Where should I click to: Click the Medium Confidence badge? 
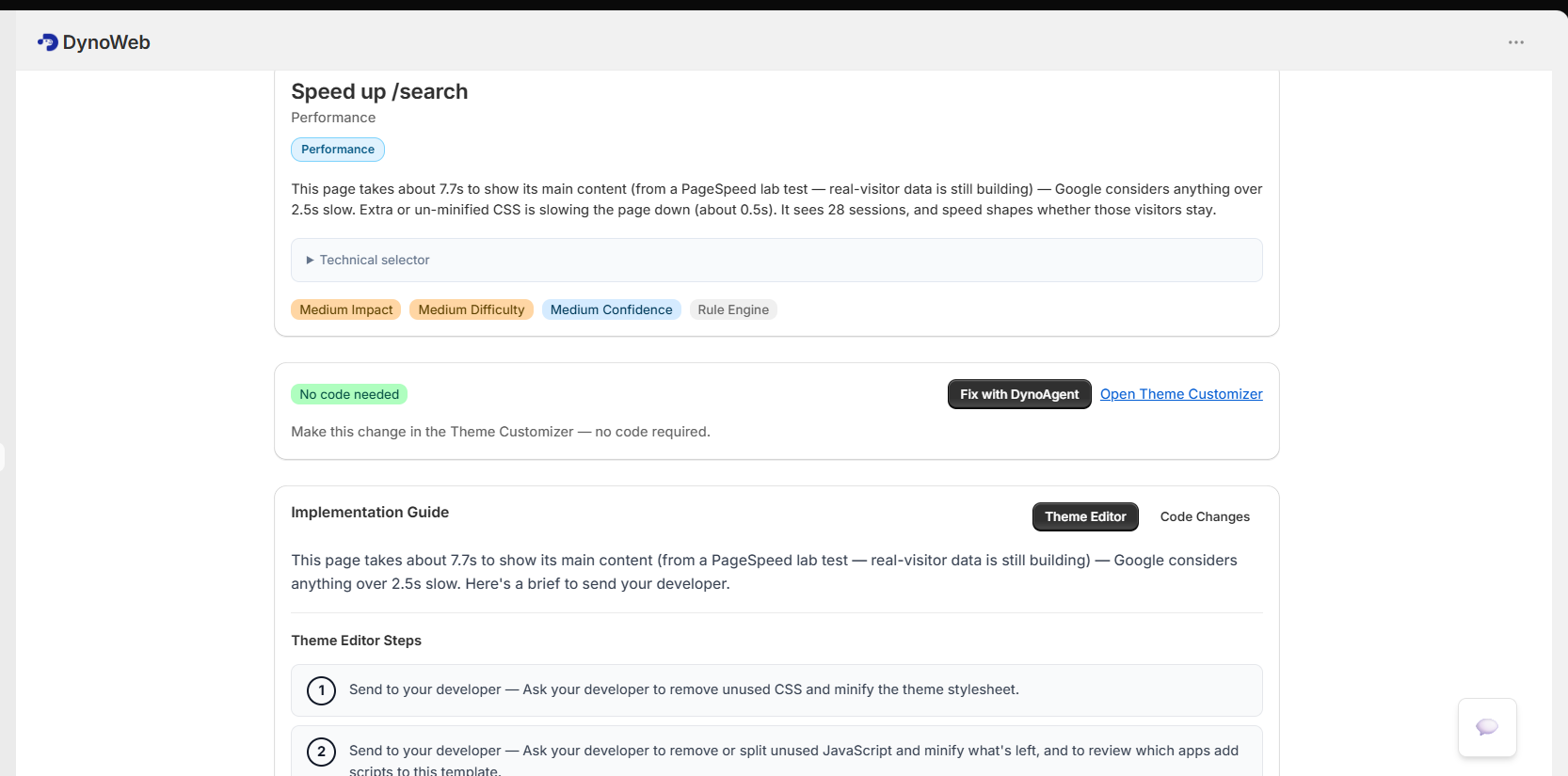612,309
